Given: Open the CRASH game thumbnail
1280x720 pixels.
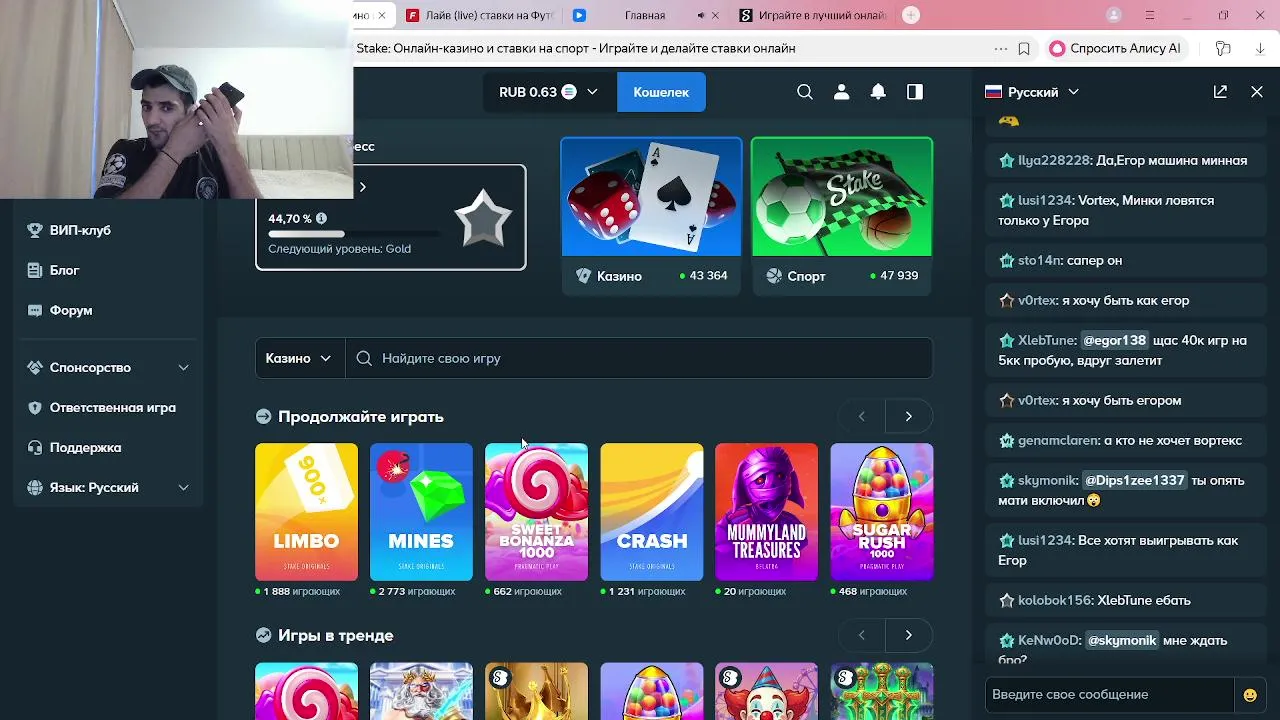Looking at the screenshot, I should 652,512.
